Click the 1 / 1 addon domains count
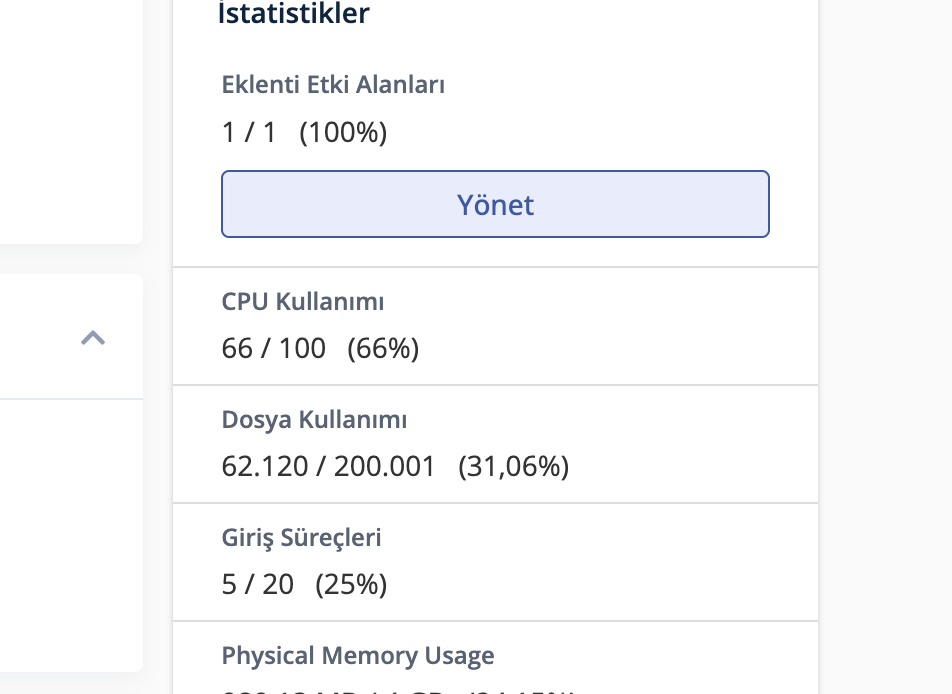 [x=249, y=132]
